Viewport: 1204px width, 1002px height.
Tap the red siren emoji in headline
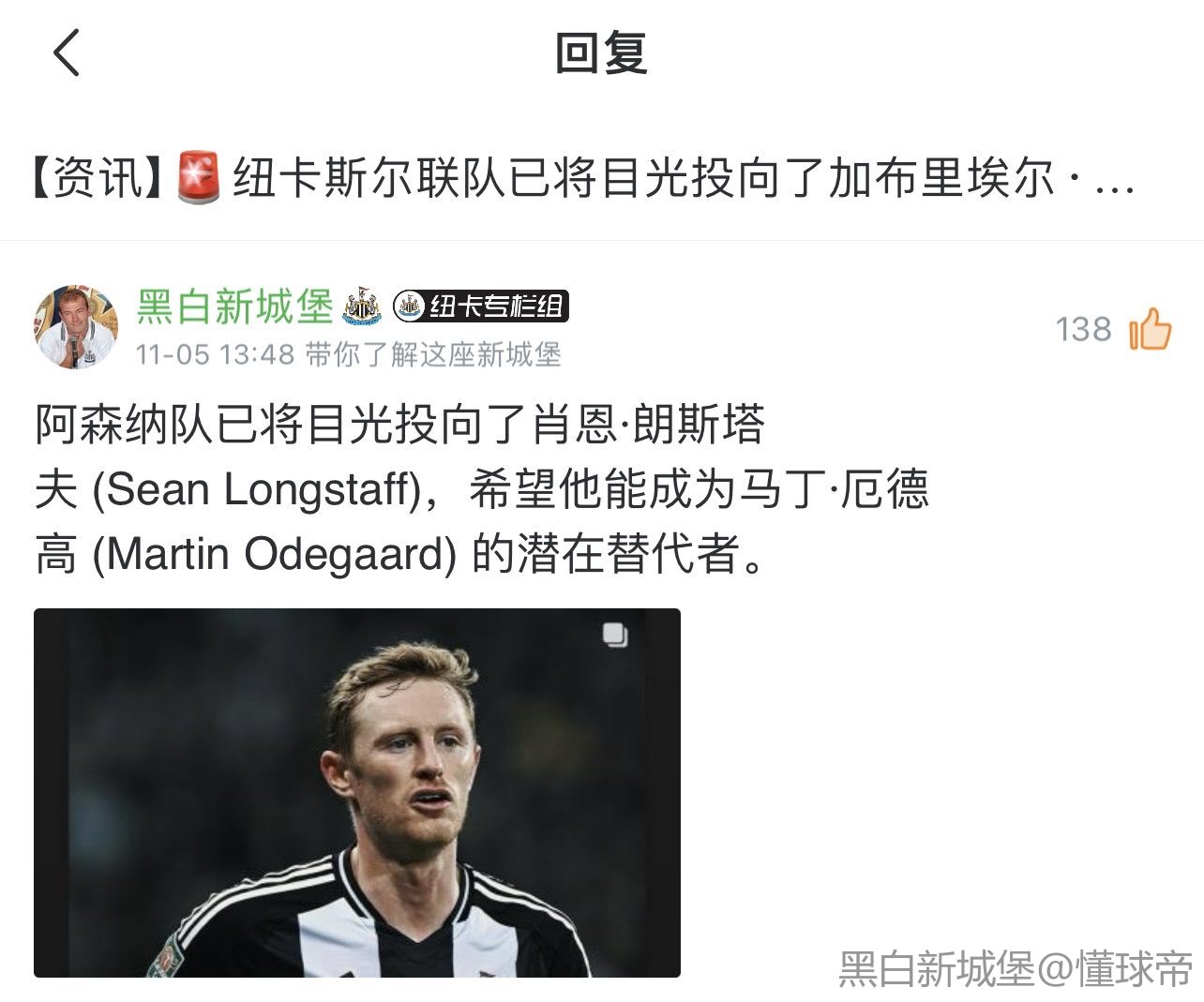tap(199, 177)
